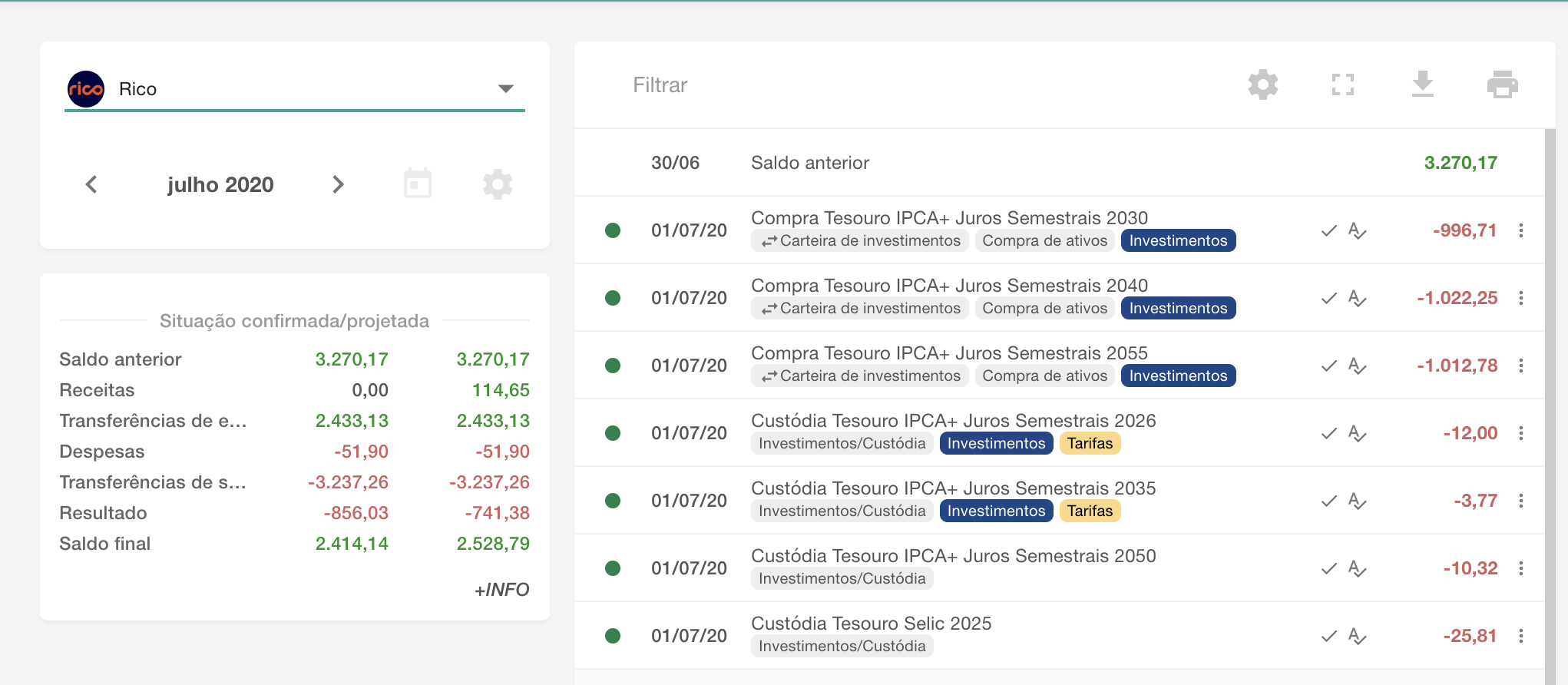
Task: Open the transaction list settings gear
Action: coord(1262,84)
